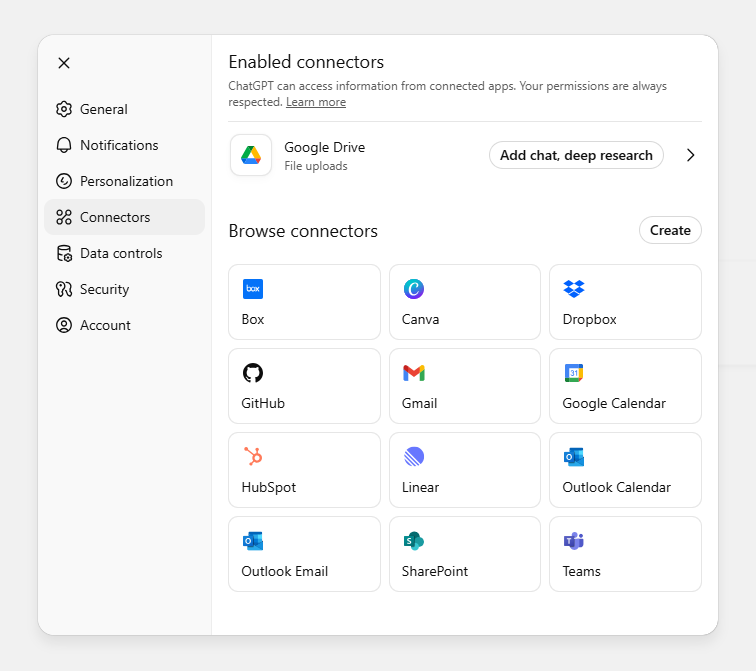The height and width of the screenshot is (671, 756).
Task: Click the Notifications bell icon
Action: 64,145
